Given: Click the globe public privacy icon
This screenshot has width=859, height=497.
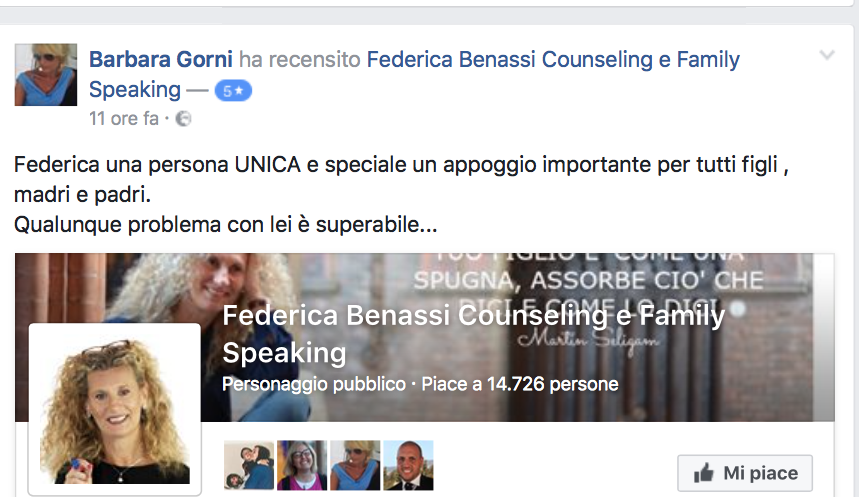Looking at the screenshot, I should point(184,119).
